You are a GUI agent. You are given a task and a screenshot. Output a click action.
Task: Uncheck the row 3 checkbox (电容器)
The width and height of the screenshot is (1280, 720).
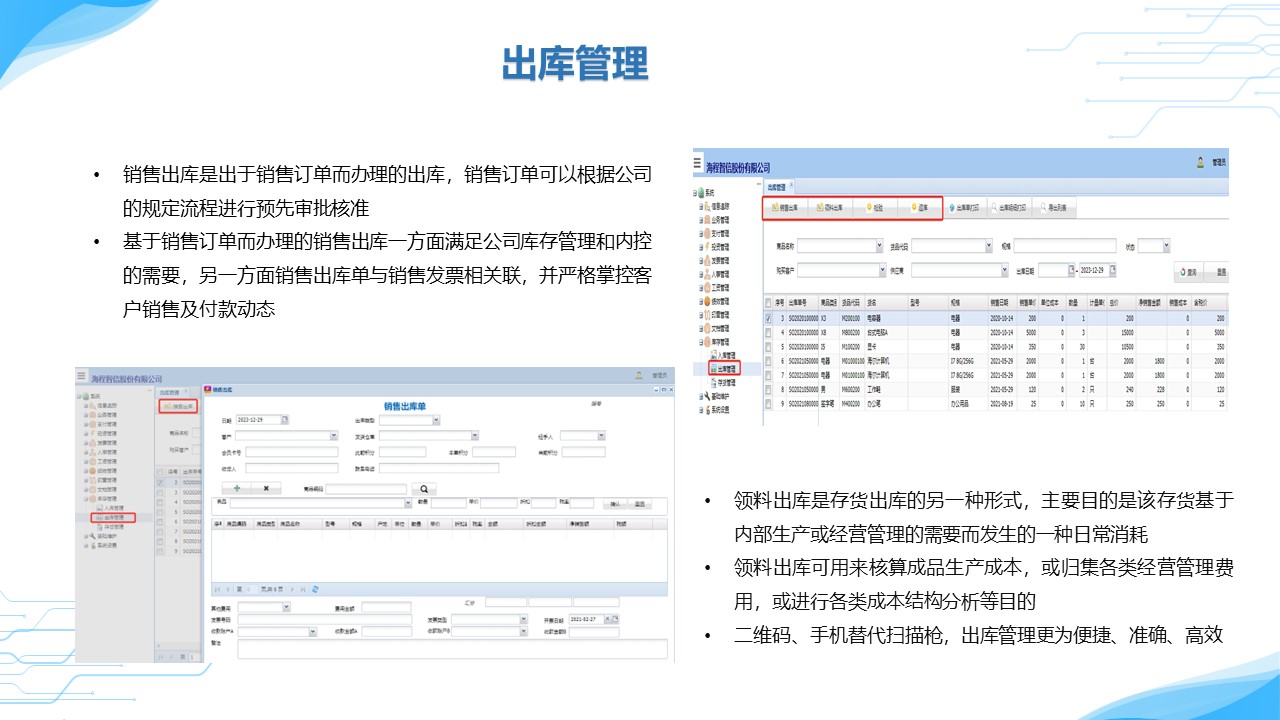point(768,318)
